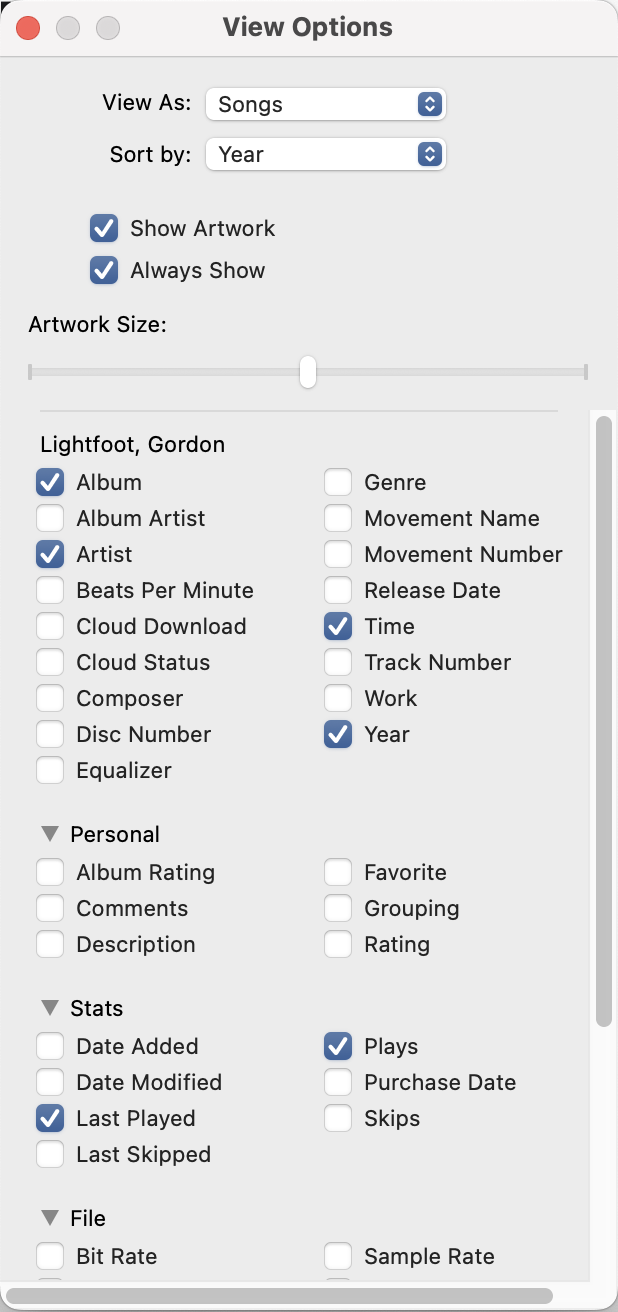Collapse the File section triangle
Screen dimensions: 618x1312
pos(50,1218)
